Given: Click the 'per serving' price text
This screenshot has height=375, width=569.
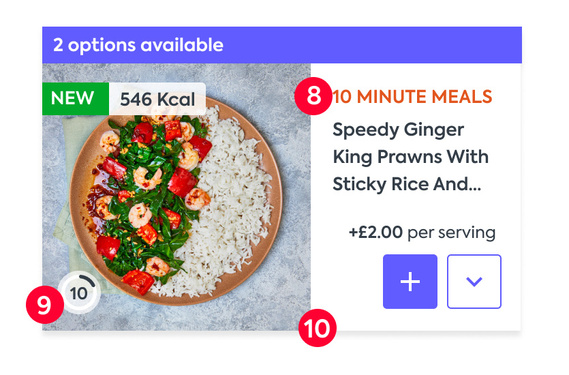Looking at the screenshot, I should pyautogui.click(x=451, y=233).
